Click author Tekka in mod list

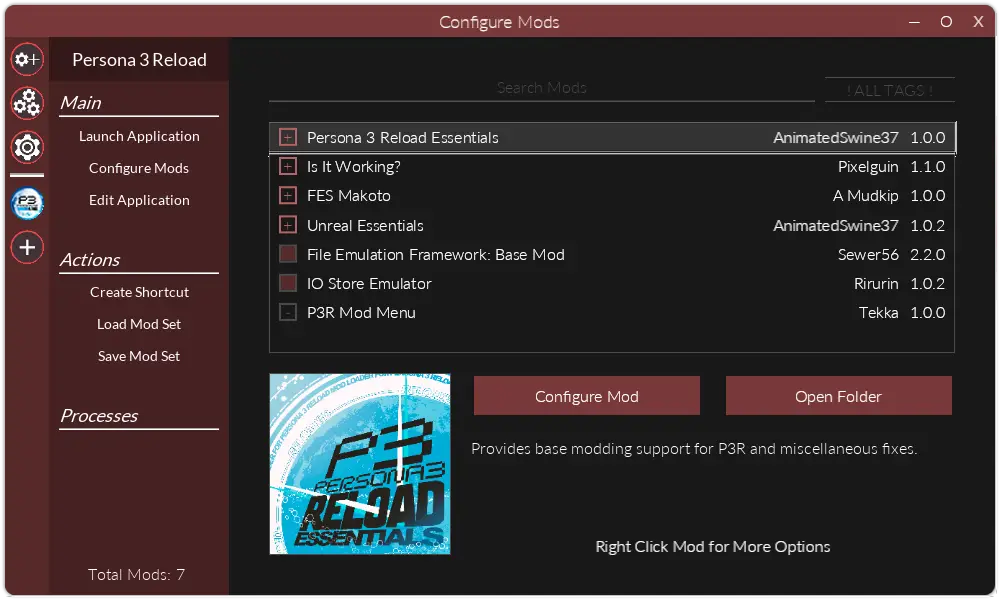(878, 312)
